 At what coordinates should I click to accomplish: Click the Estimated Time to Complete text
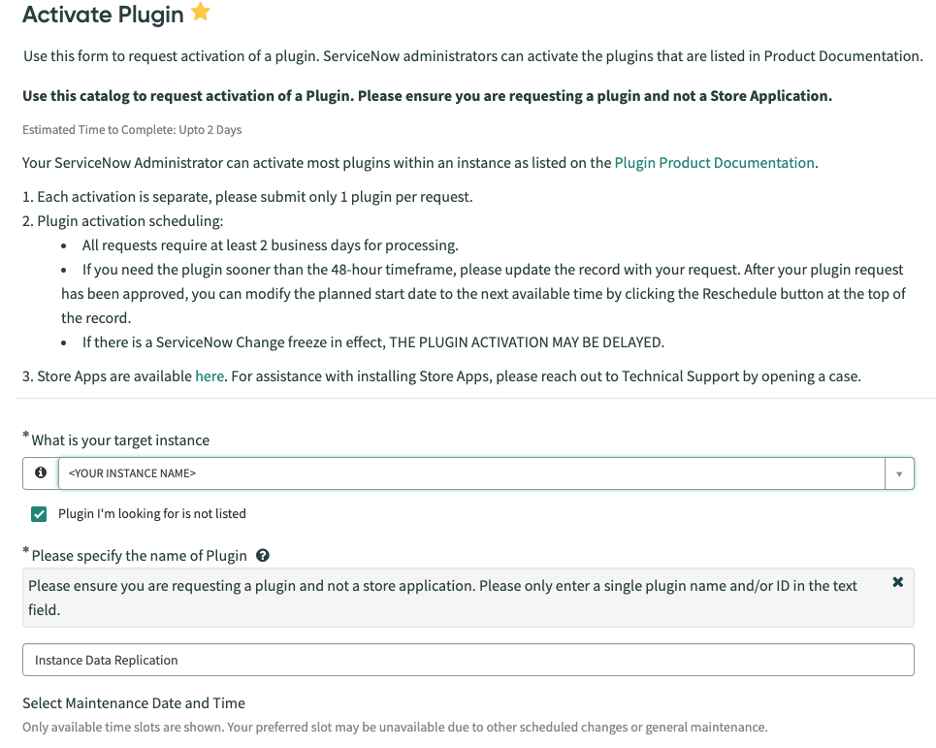[132, 130]
